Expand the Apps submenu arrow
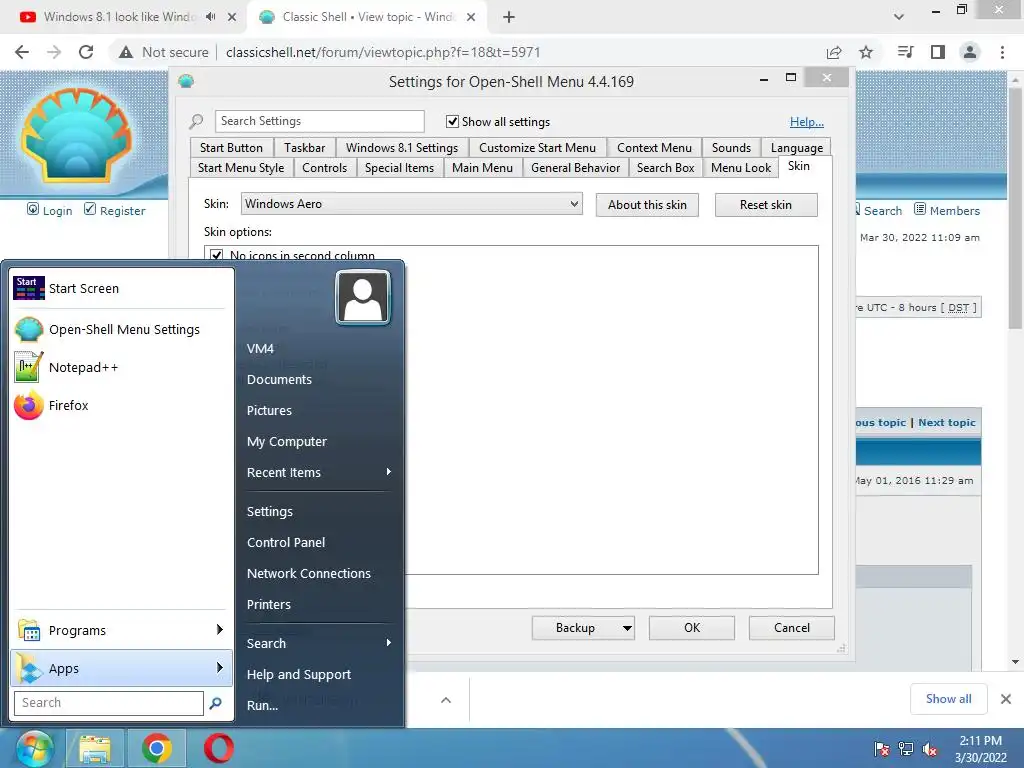Image resolution: width=1024 pixels, height=768 pixels. click(x=219, y=667)
